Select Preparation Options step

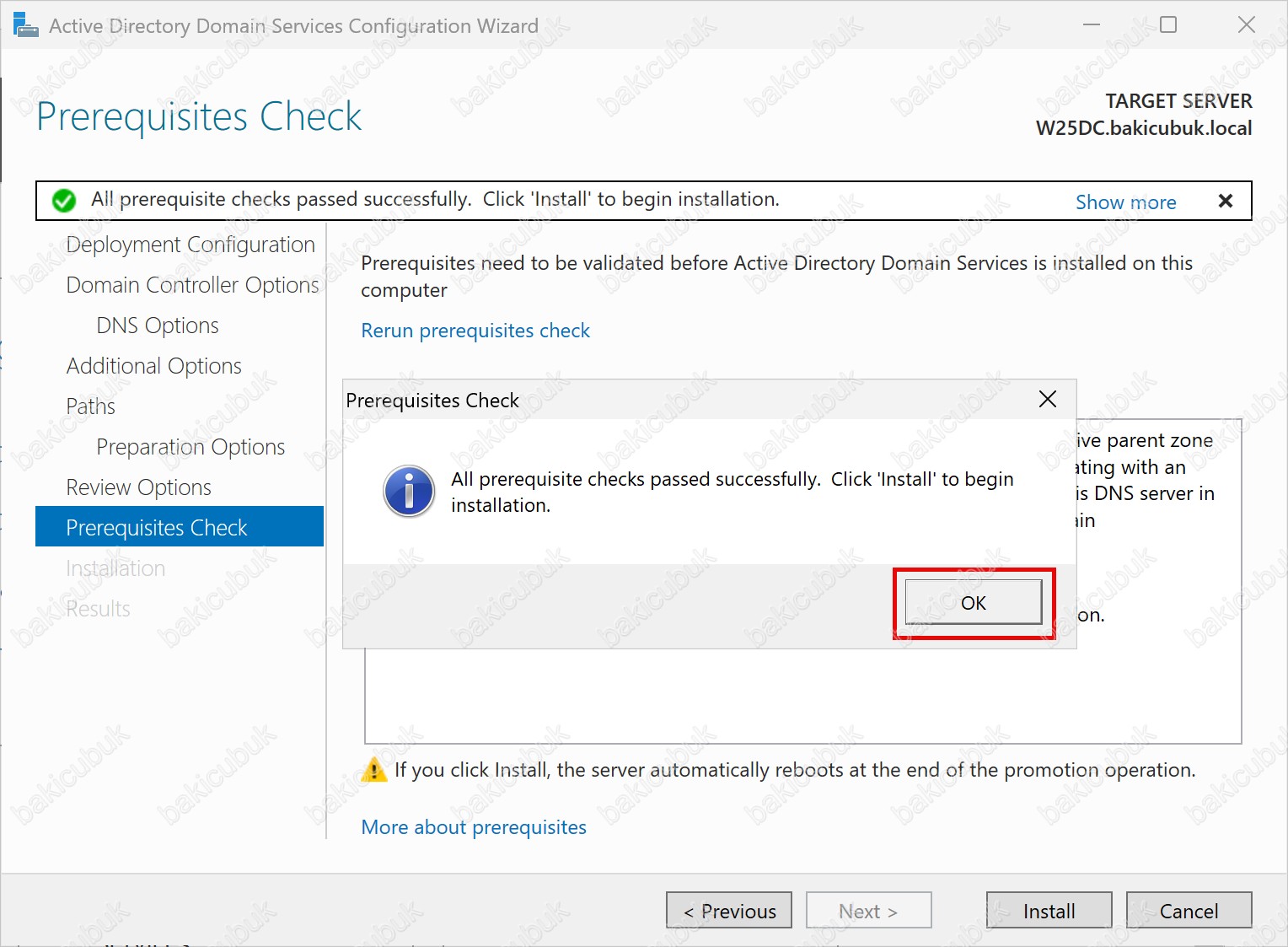[191, 447]
